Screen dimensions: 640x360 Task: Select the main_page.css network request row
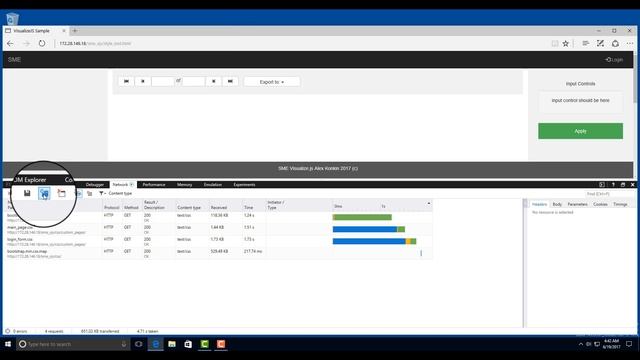(219, 229)
